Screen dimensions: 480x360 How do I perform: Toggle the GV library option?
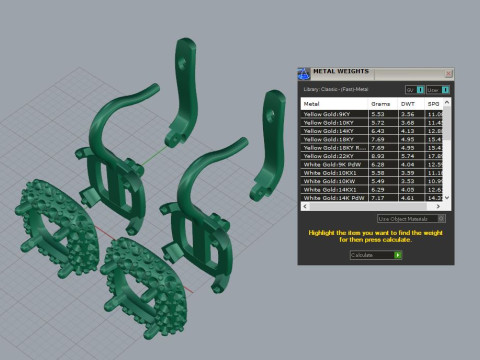[x=415, y=90]
